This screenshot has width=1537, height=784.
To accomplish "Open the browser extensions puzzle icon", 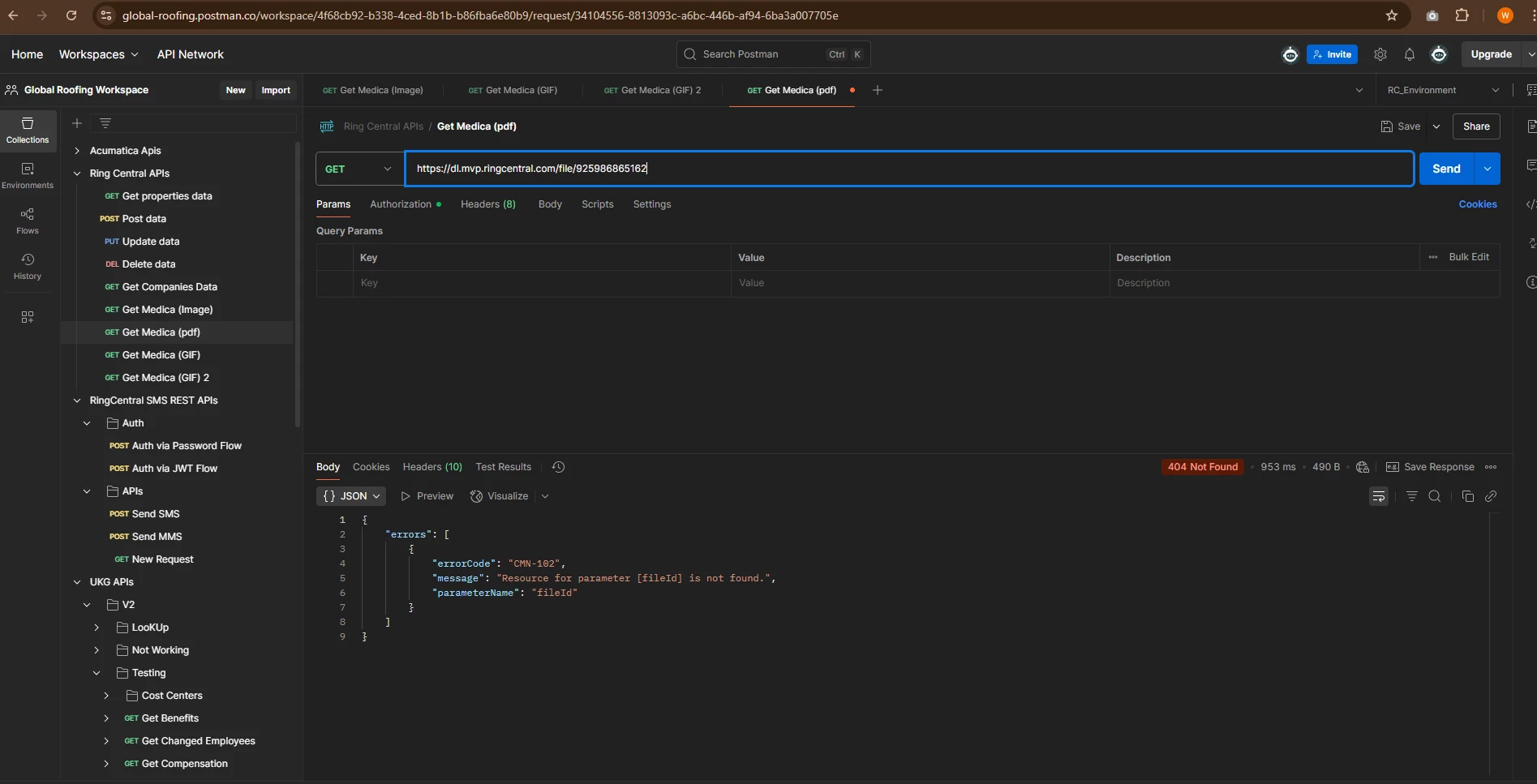I will (x=1462, y=15).
